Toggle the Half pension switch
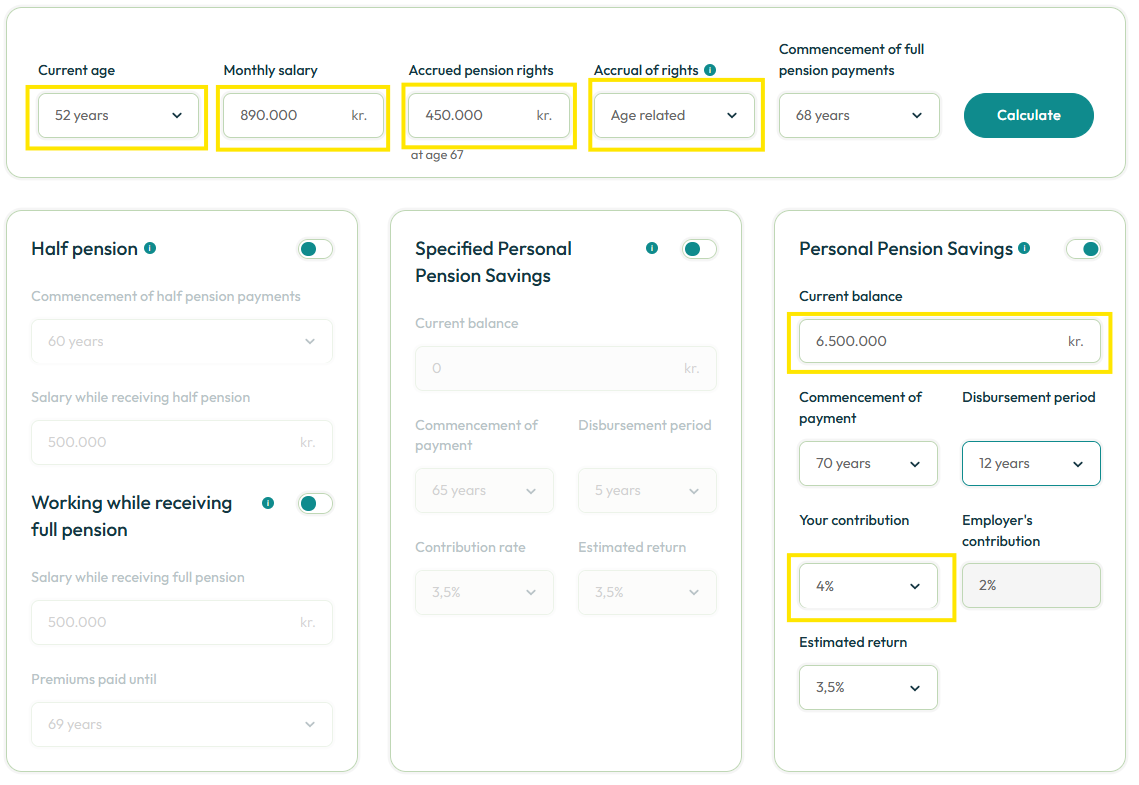The height and width of the screenshot is (785, 1139). [x=315, y=249]
